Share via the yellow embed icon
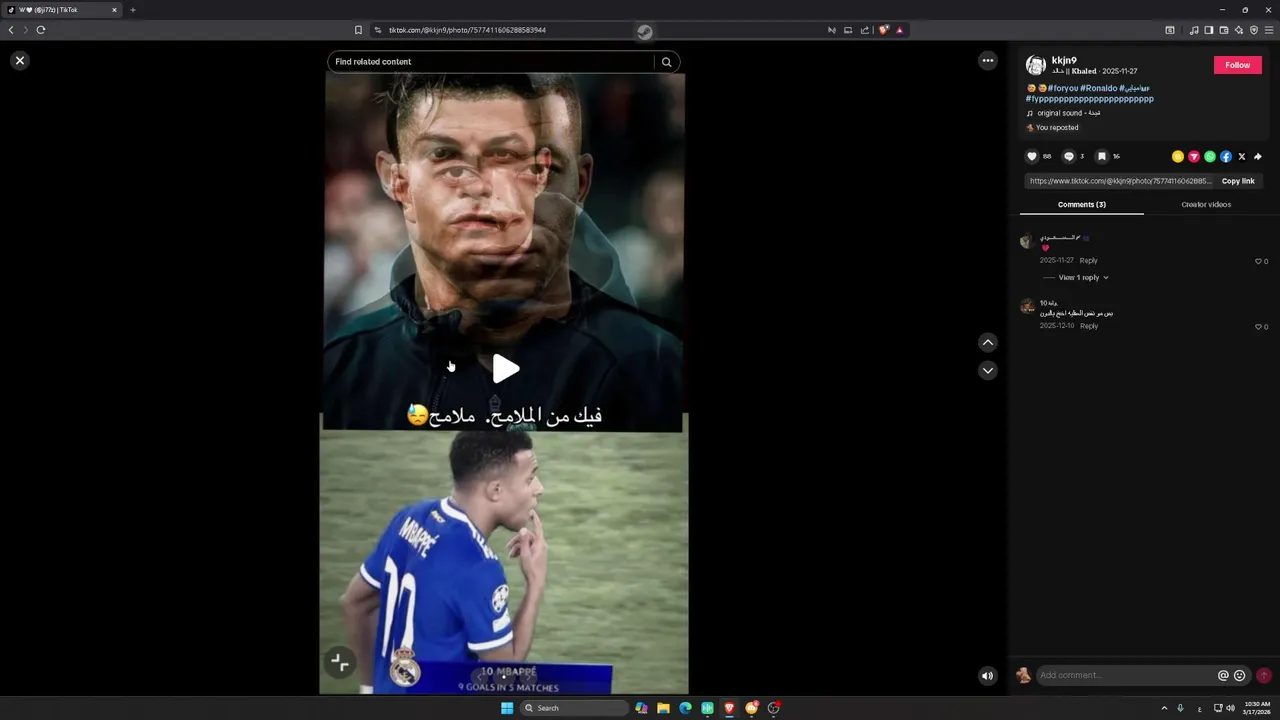 1178,156
